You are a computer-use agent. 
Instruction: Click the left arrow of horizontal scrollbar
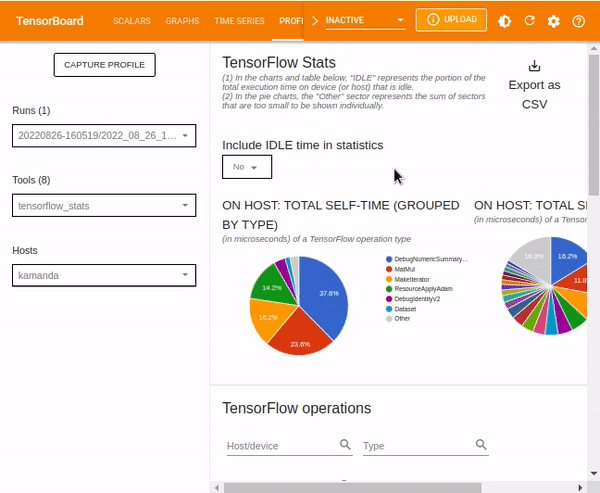pos(217,488)
